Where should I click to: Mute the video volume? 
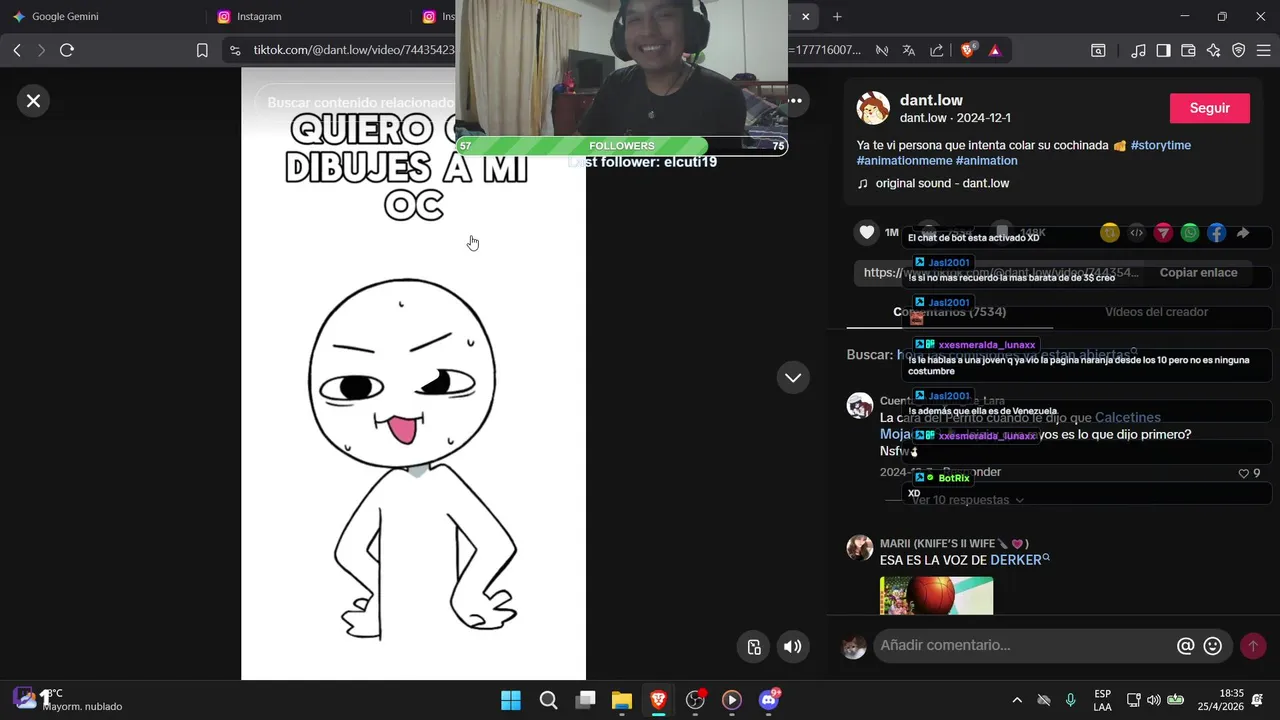(x=793, y=646)
